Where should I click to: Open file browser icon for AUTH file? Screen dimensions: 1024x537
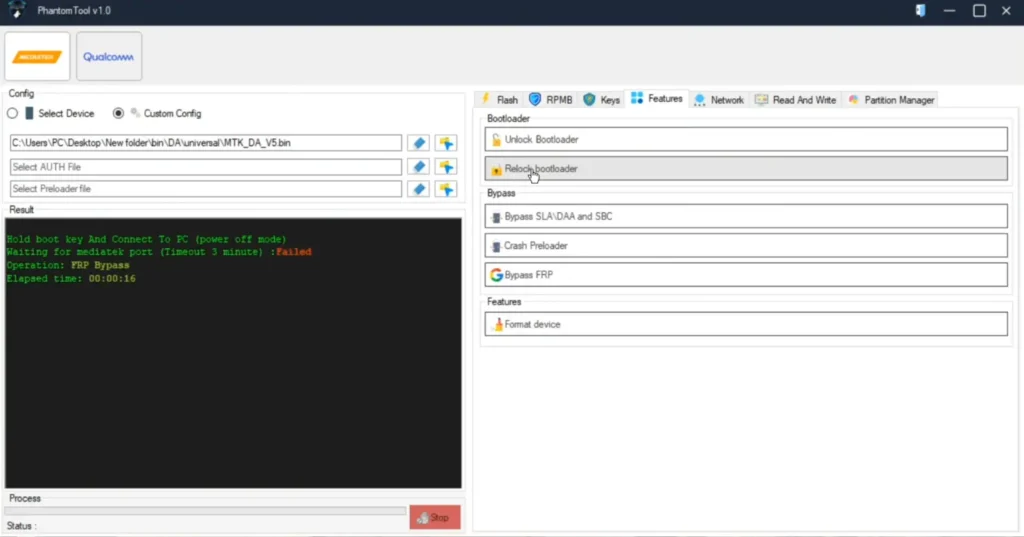445,166
